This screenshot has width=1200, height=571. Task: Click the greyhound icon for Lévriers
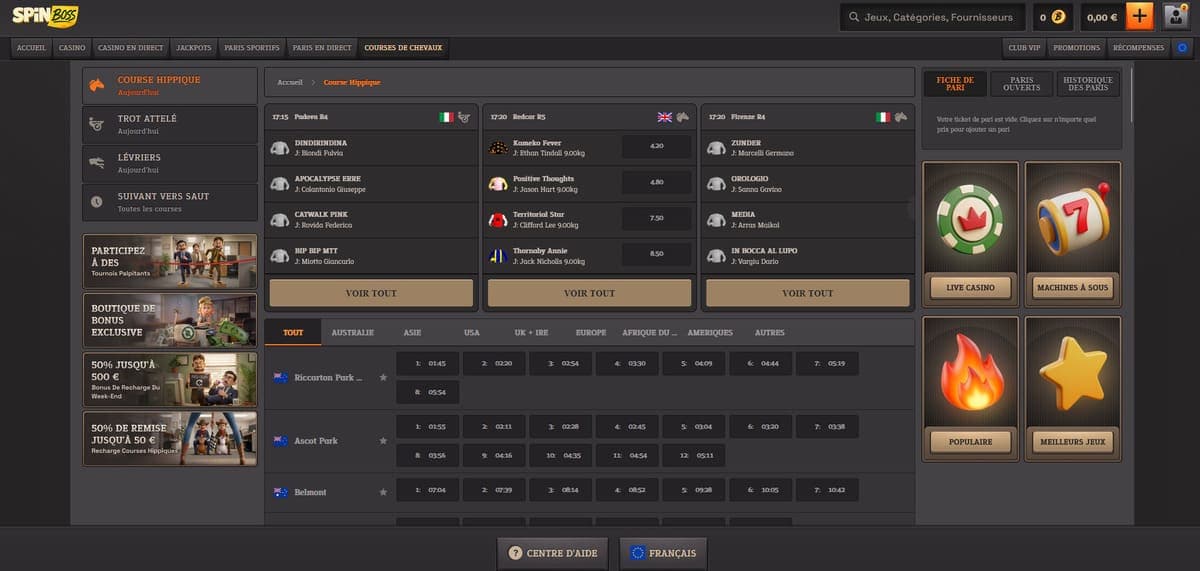click(x=97, y=163)
